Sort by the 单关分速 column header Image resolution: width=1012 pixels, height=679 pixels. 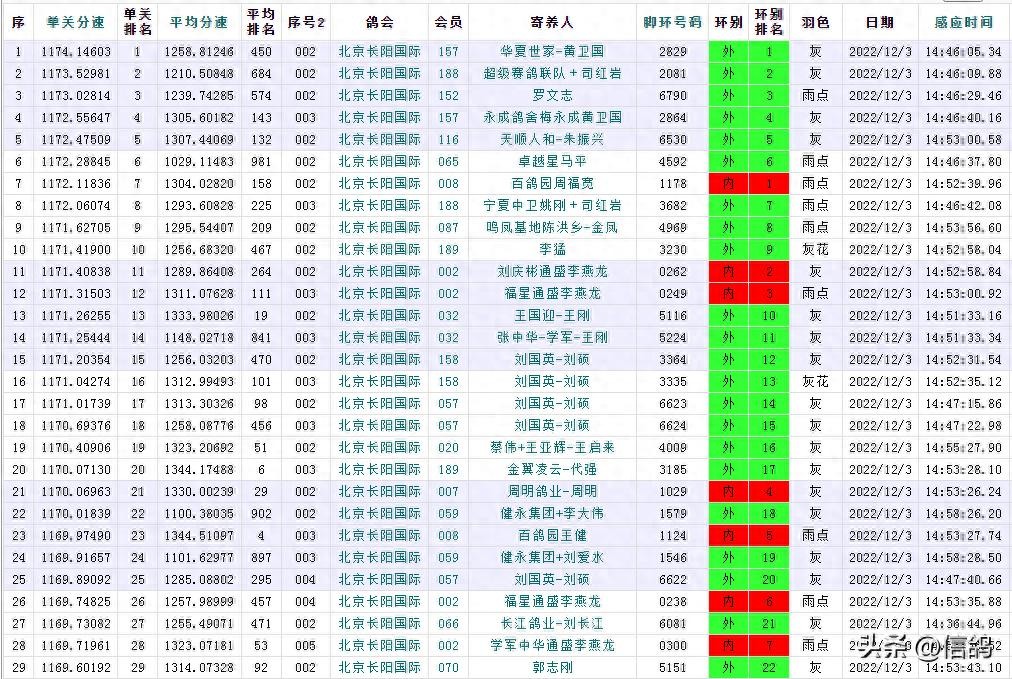(75, 21)
